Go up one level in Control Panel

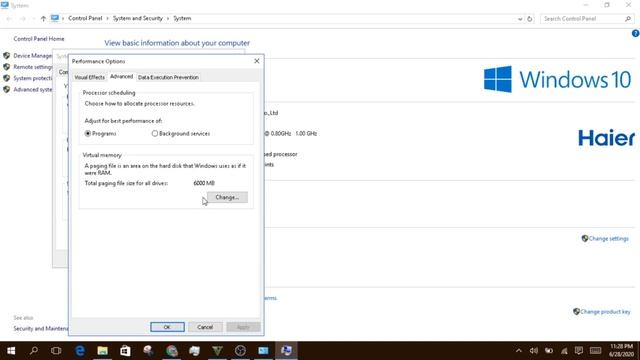pyautogui.click(x=43, y=18)
